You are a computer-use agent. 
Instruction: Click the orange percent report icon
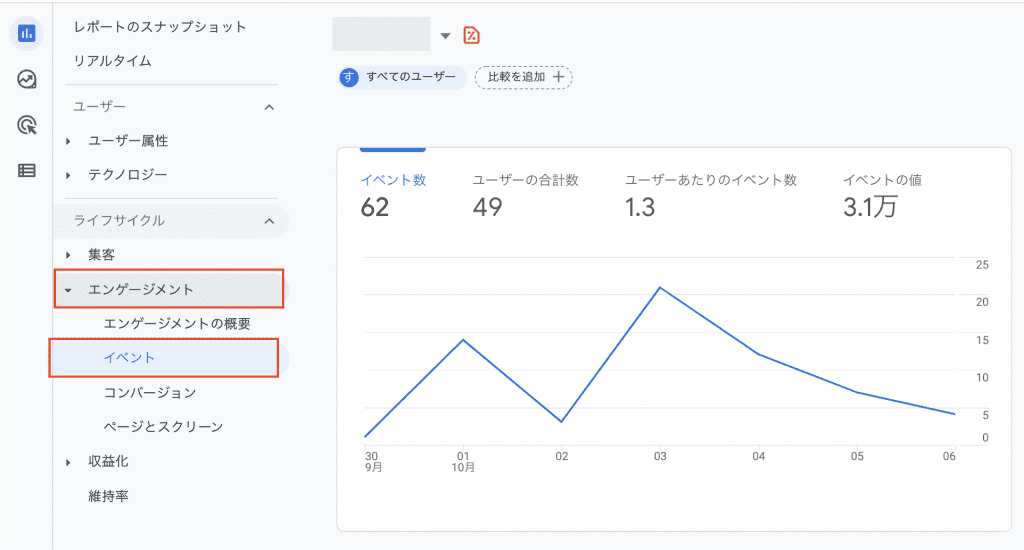click(x=472, y=35)
